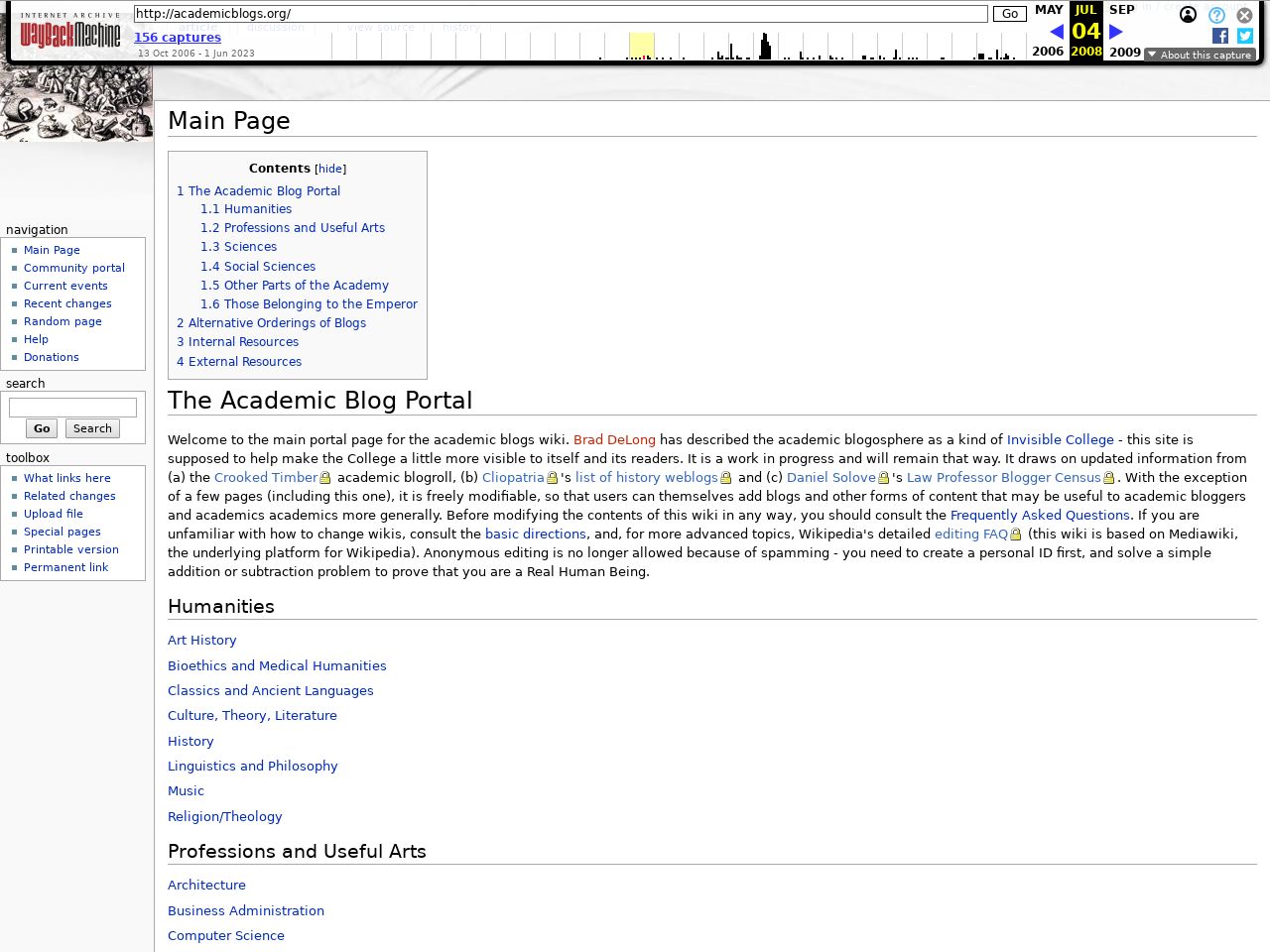Close the Wayback toolbar
This screenshot has width=1270, height=952.
1244,15
